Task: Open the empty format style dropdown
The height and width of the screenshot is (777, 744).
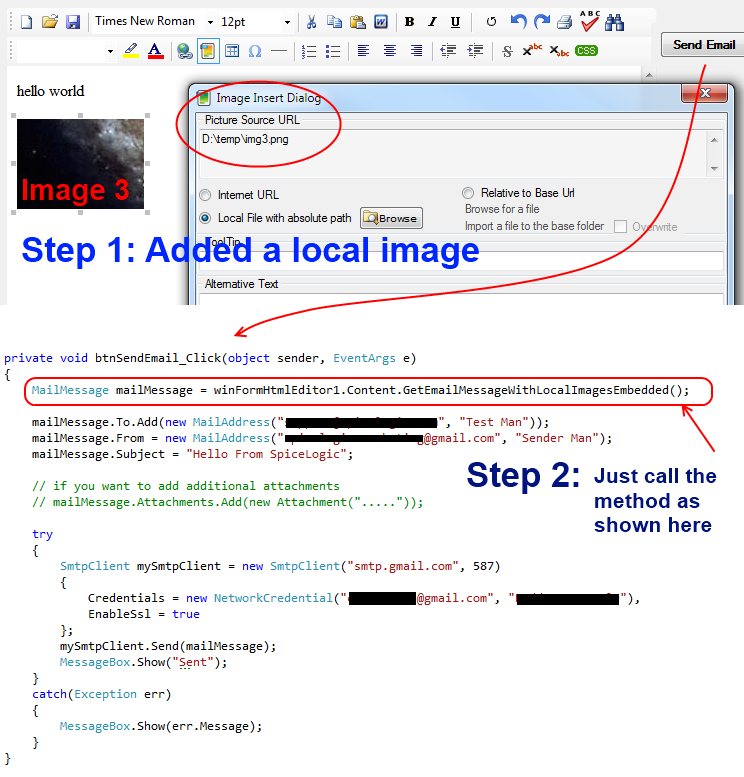Action: [x=110, y=51]
